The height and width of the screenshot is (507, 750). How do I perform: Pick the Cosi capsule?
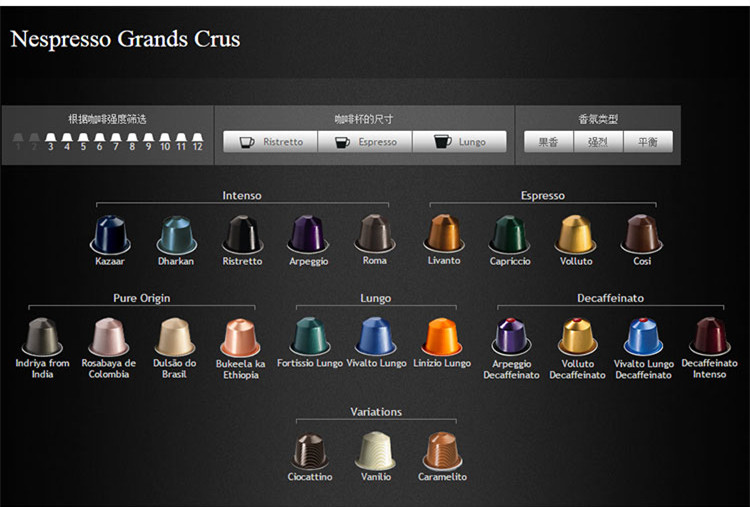(642, 235)
